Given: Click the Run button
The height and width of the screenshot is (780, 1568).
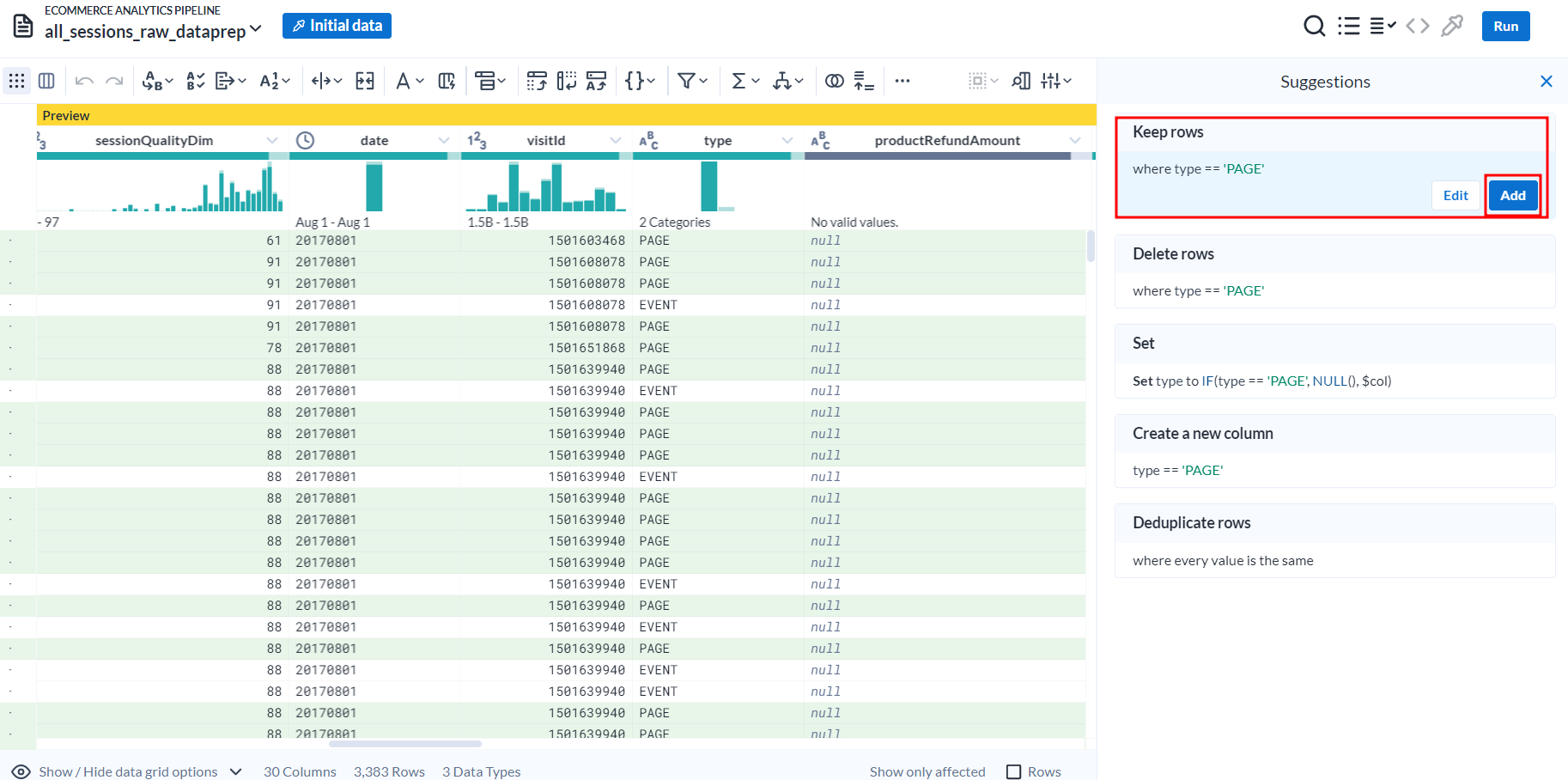Looking at the screenshot, I should coord(1506,26).
